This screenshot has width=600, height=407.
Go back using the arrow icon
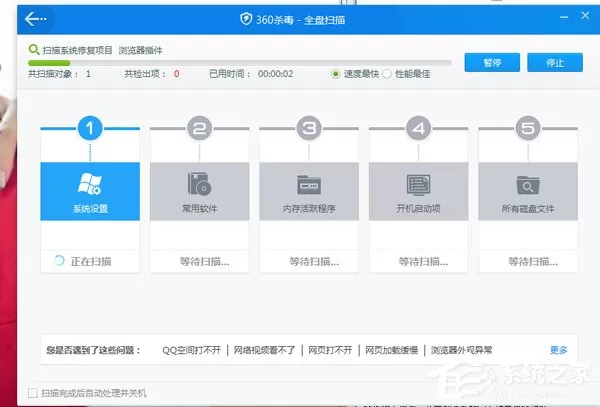click(35, 19)
